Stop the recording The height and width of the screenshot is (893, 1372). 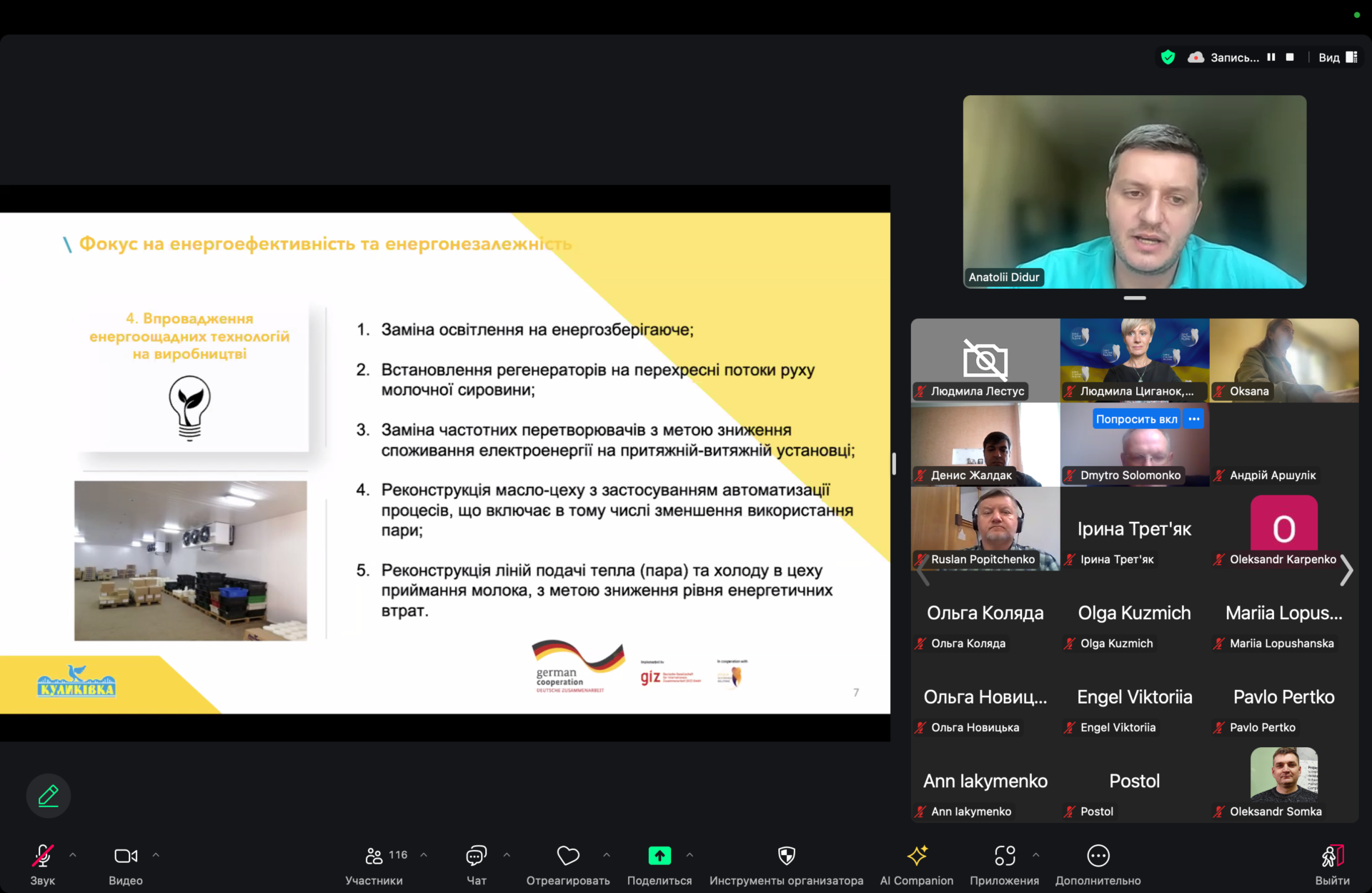[x=1290, y=57]
